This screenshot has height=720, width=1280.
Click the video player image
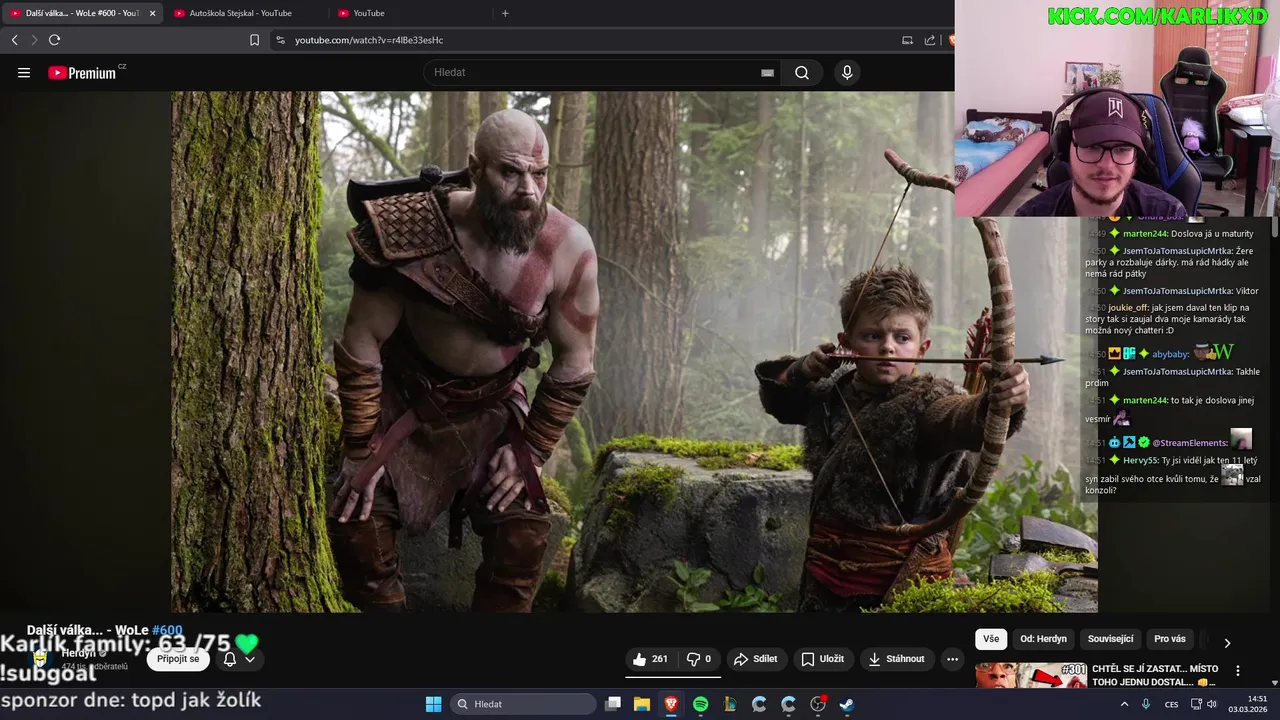[x=634, y=352]
